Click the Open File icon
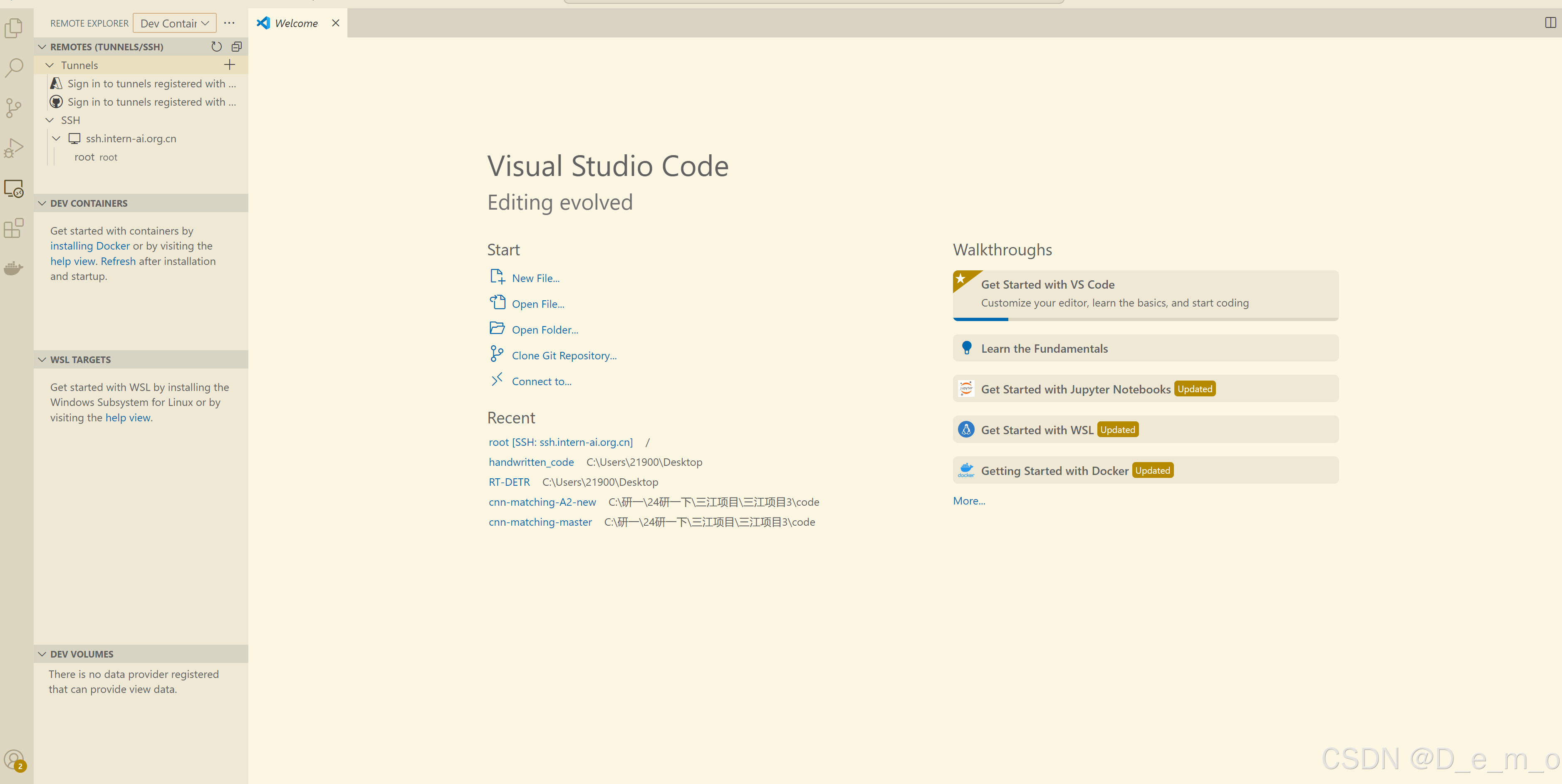The height and width of the screenshot is (784, 1562). click(497, 302)
